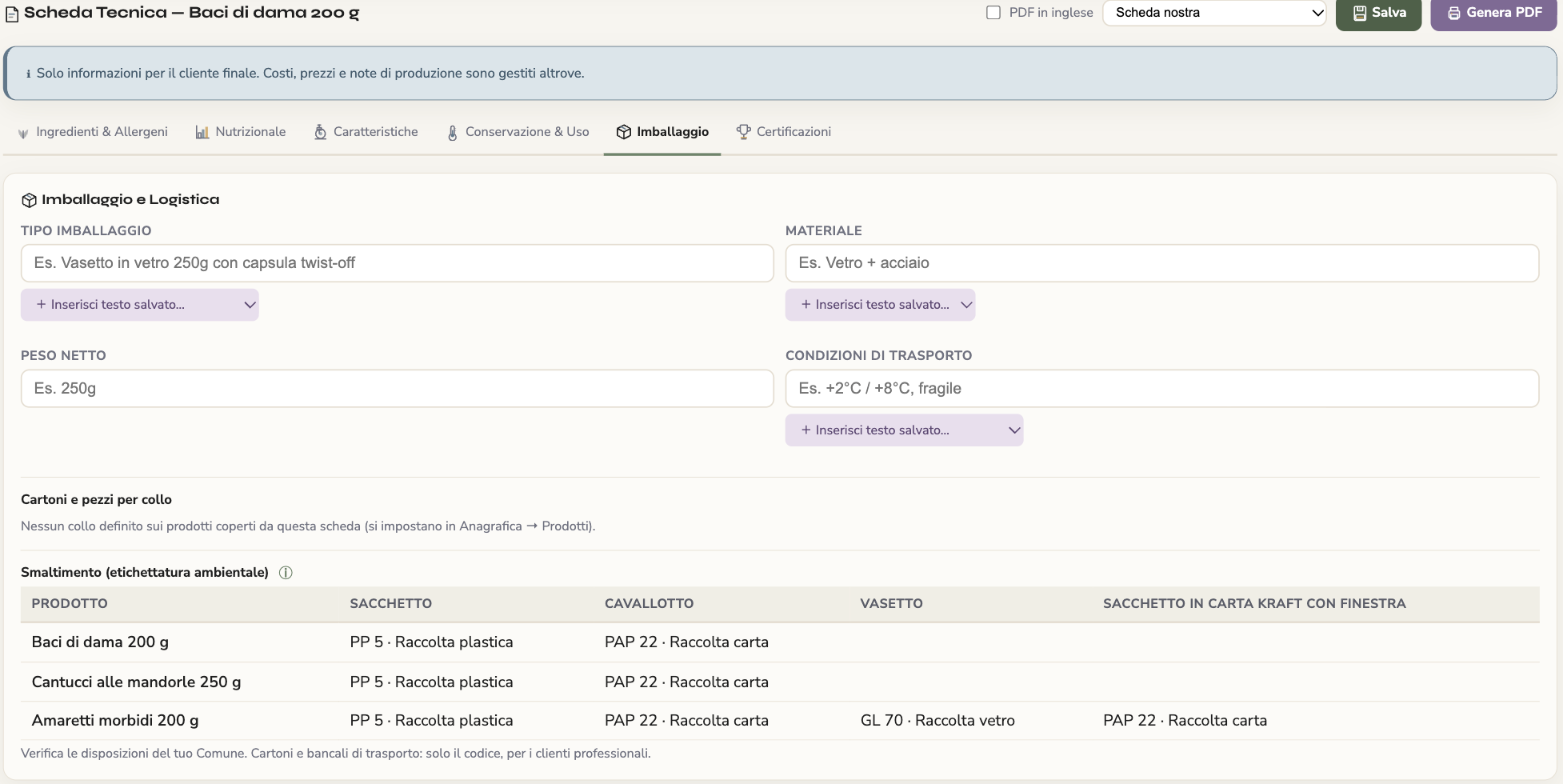
Task: Select the Cantucci alle mandorle 250 g row name
Action: pos(136,682)
